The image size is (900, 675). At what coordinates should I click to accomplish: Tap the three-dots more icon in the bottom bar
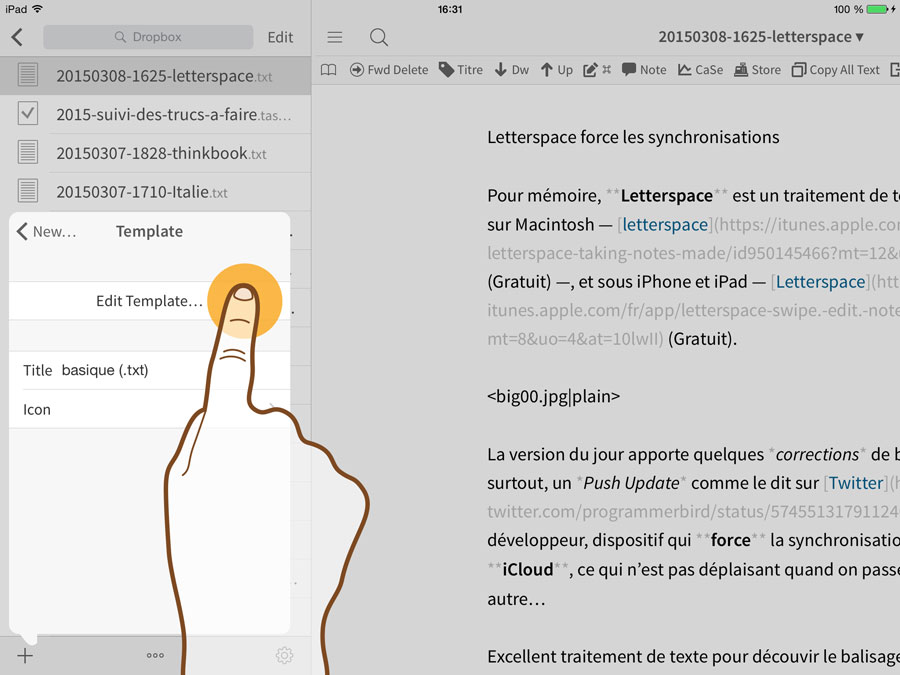tap(155, 655)
